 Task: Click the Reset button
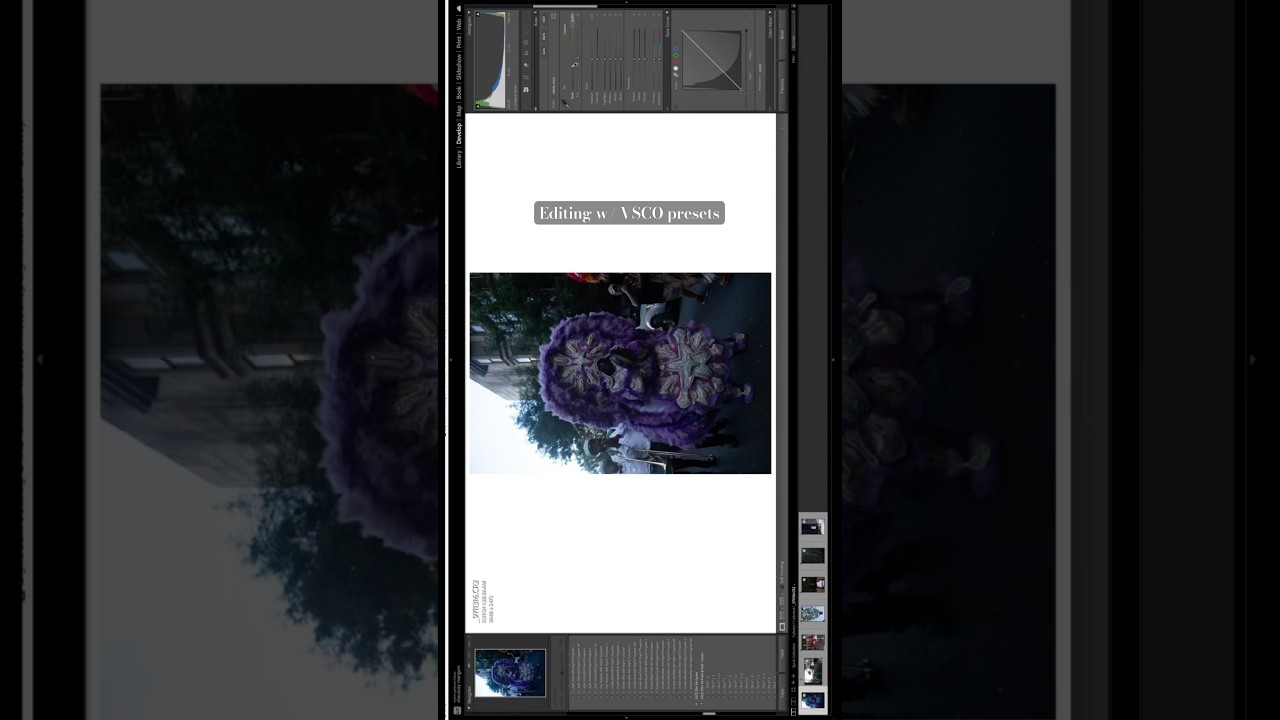[782, 35]
